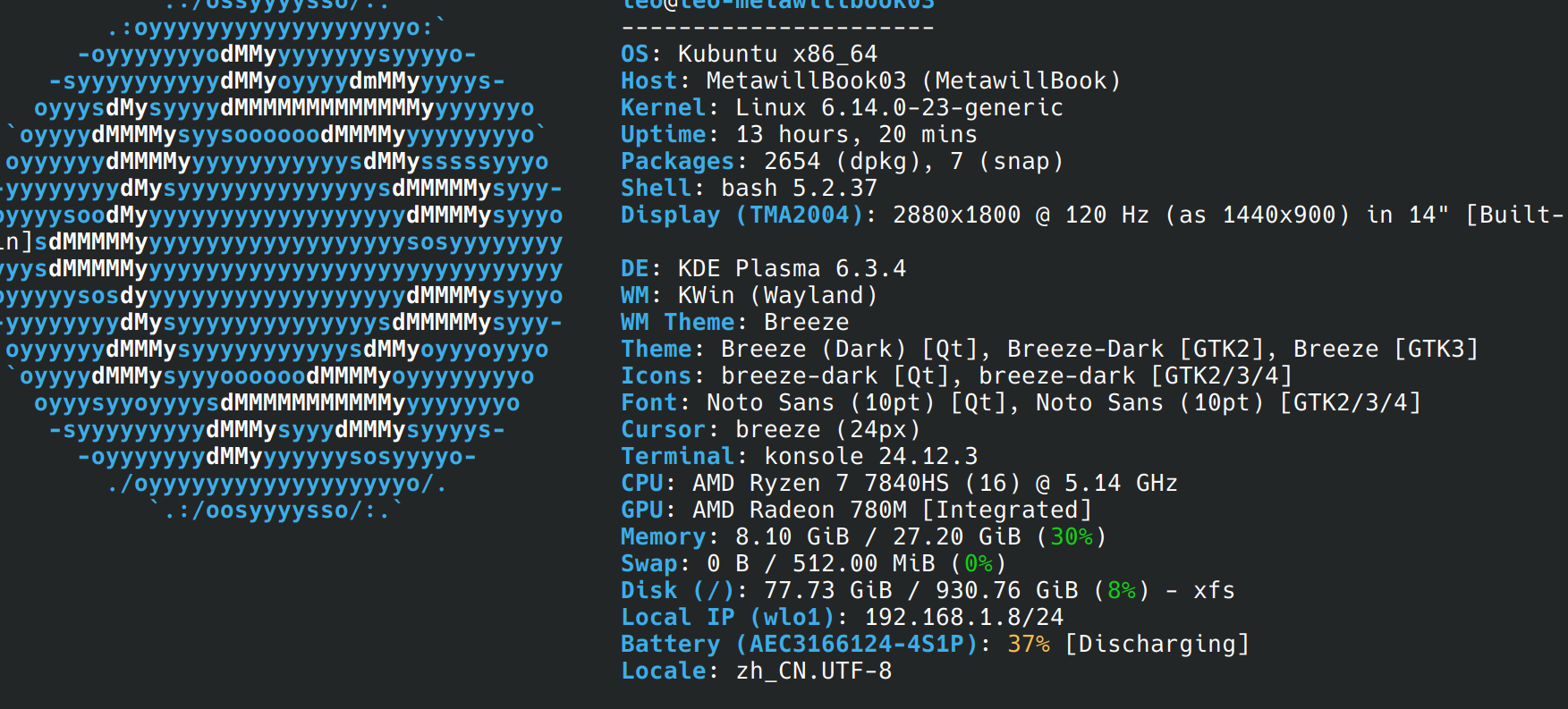Click the green '0%' swap percentage
This screenshot has height=709, width=1568.
[x=979, y=563]
